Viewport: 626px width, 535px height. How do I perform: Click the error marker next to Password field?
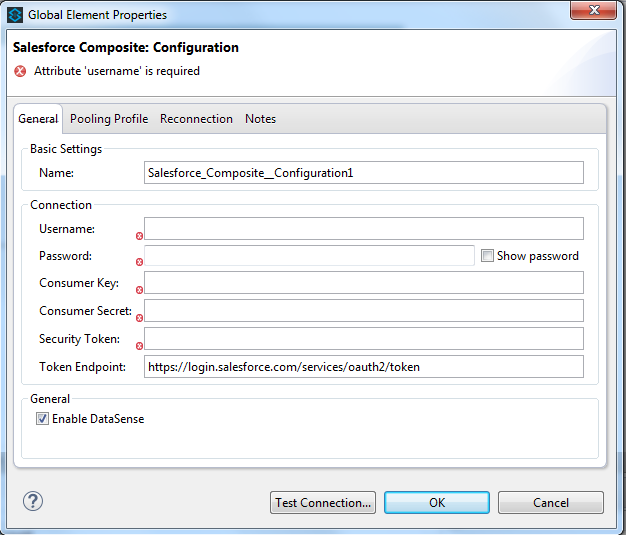tap(139, 262)
